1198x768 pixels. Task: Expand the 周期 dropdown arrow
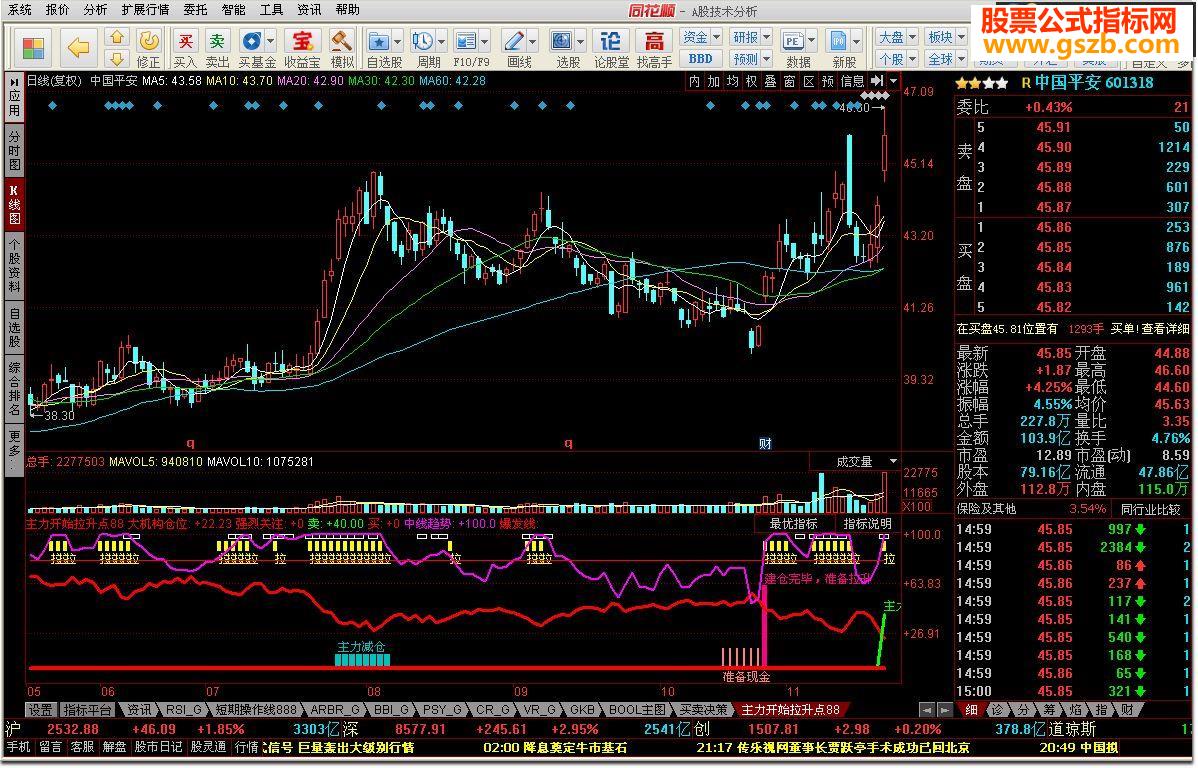pos(441,41)
